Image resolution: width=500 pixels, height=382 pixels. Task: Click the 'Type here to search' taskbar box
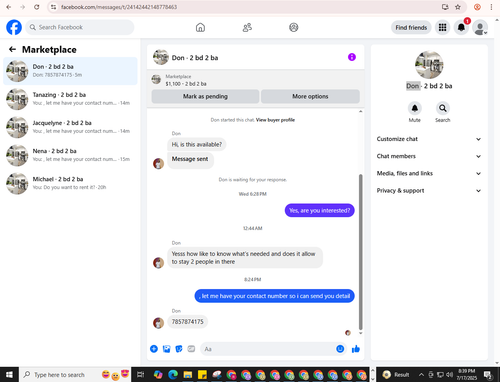click(75, 375)
